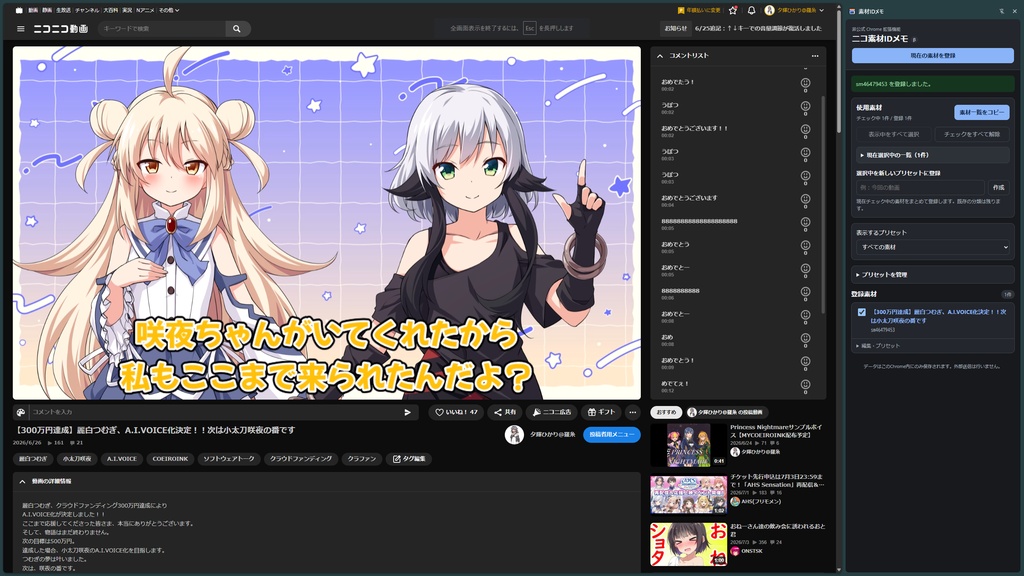The image size is (1024, 576).
Task: Click 現在の素材を登録 button
Action: pyautogui.click(x=933, y=56)
